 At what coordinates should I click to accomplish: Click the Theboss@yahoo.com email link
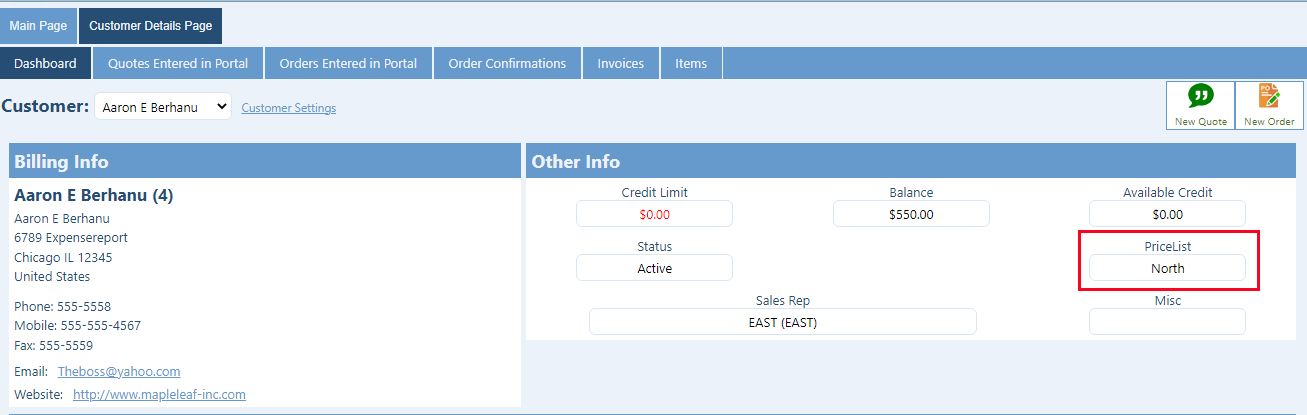pos(119,371)
